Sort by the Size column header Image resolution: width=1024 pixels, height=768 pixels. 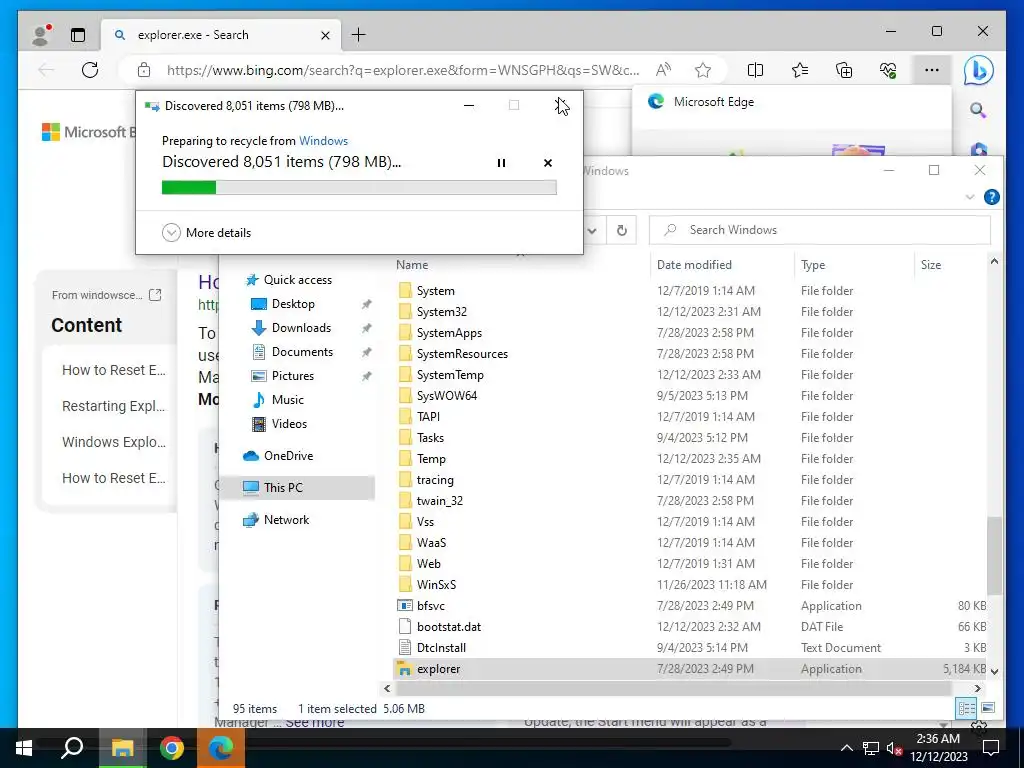click(931, 264)
